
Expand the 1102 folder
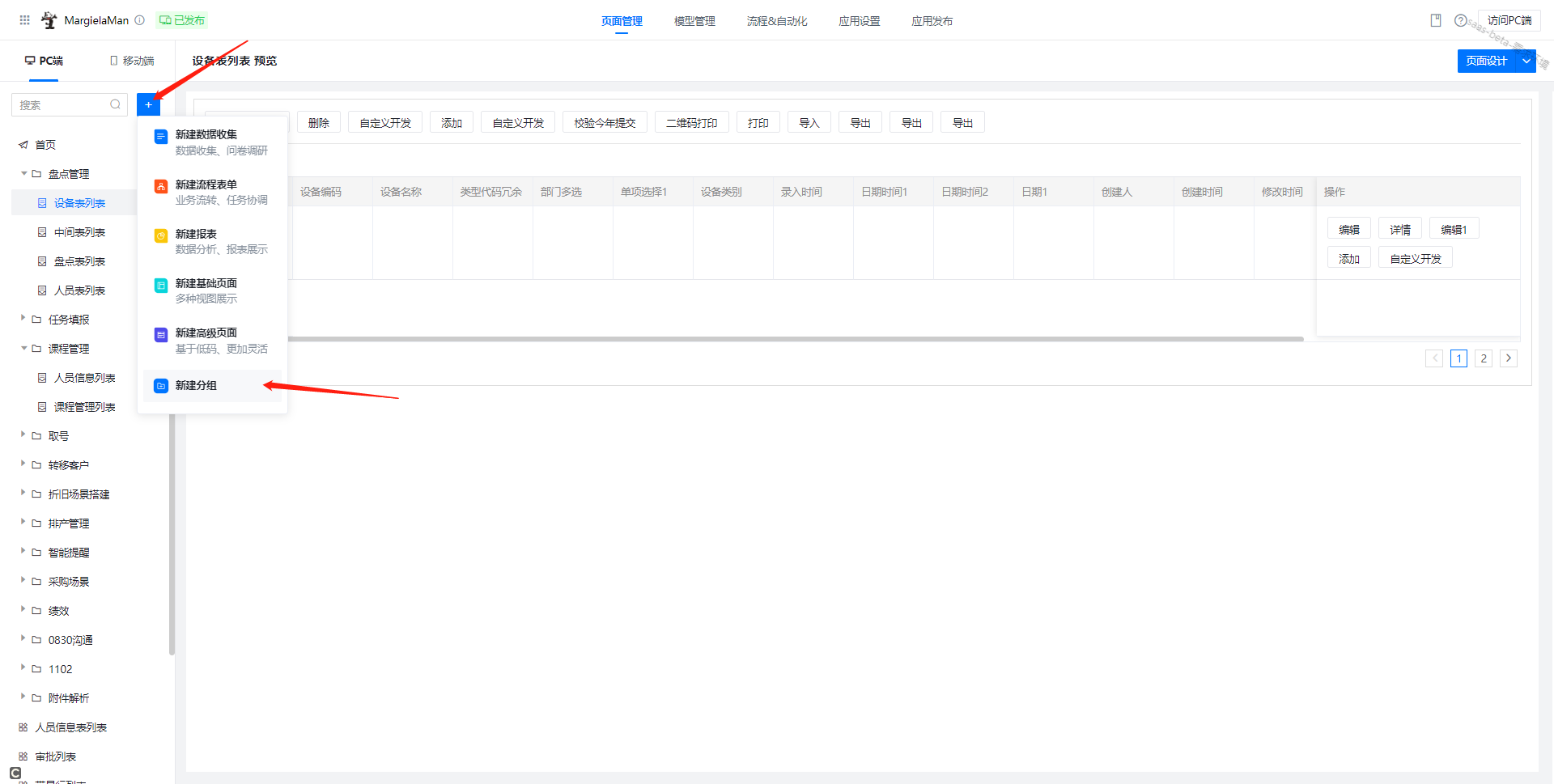coord(23,668)
